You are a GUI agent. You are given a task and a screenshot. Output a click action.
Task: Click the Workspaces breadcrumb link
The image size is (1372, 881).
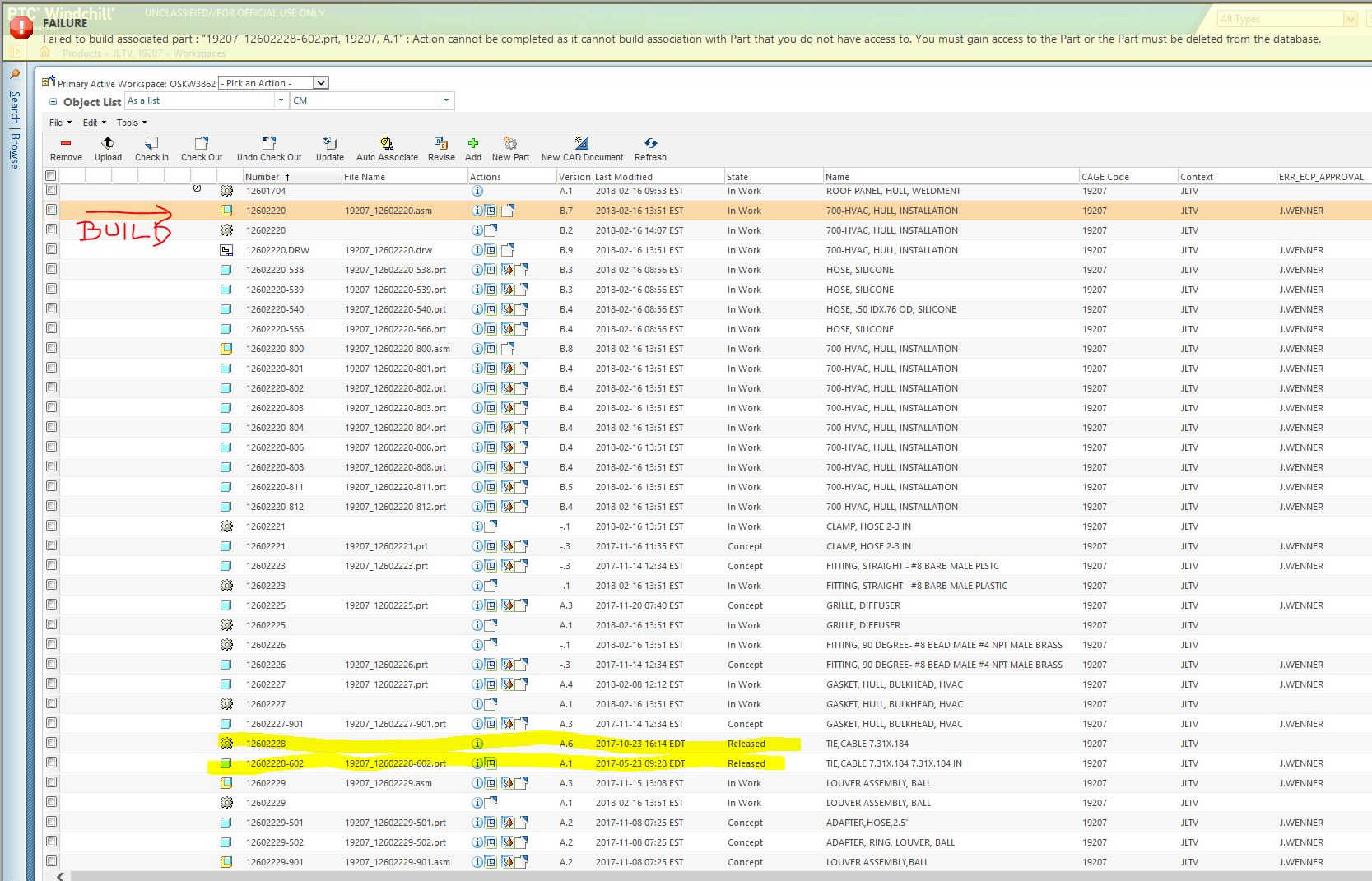point(199,53)
